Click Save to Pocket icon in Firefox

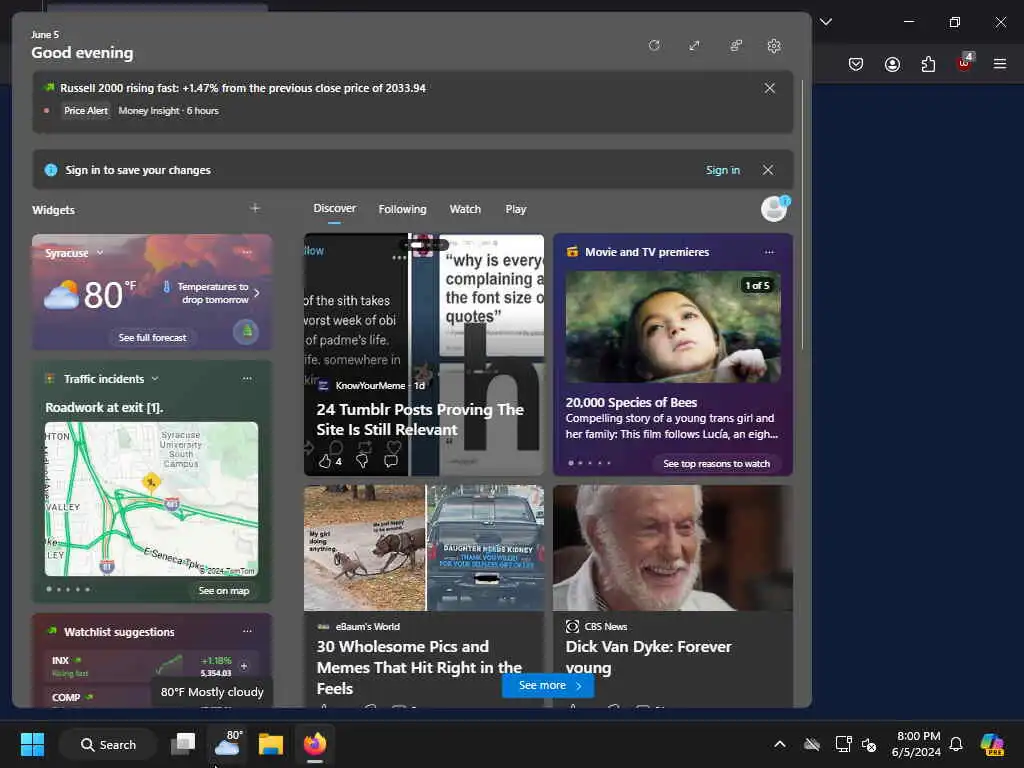856,64
